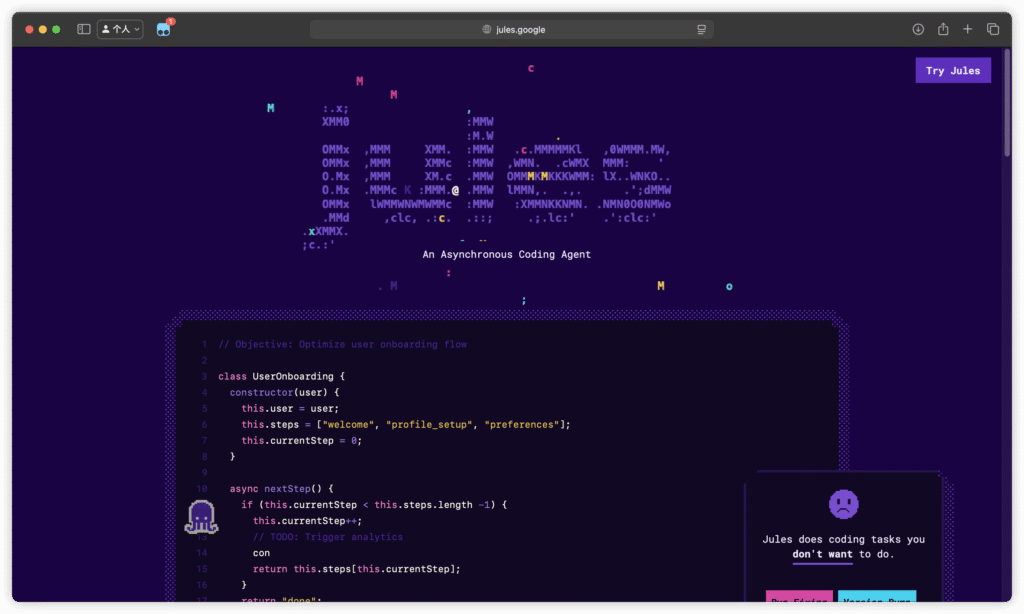
Task: Click the octopus mascot beside the code
Action: coord(201,517)
